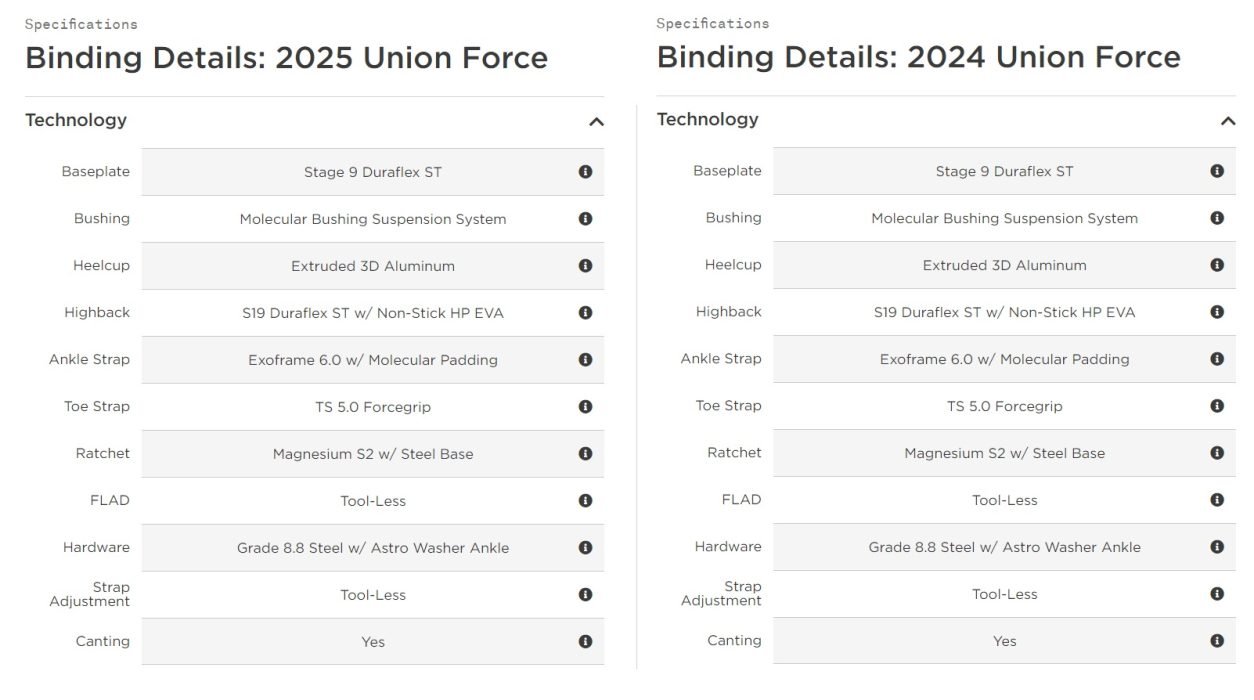Click the Technology header on the 2025 table
1254x700 pixels.
pos(75,120)
